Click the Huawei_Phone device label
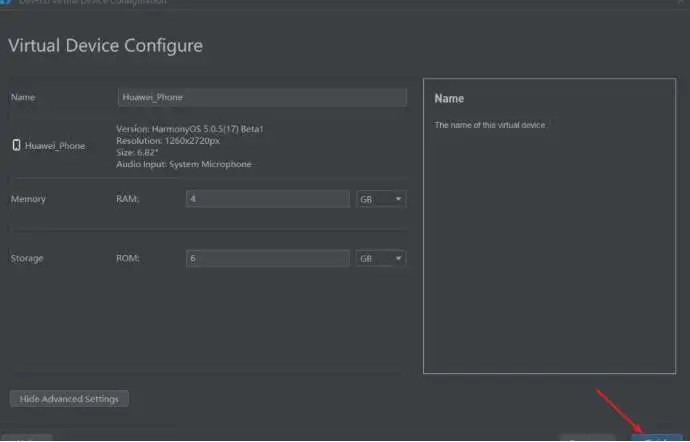The image size is (690, 442). (x=55, y=146)
